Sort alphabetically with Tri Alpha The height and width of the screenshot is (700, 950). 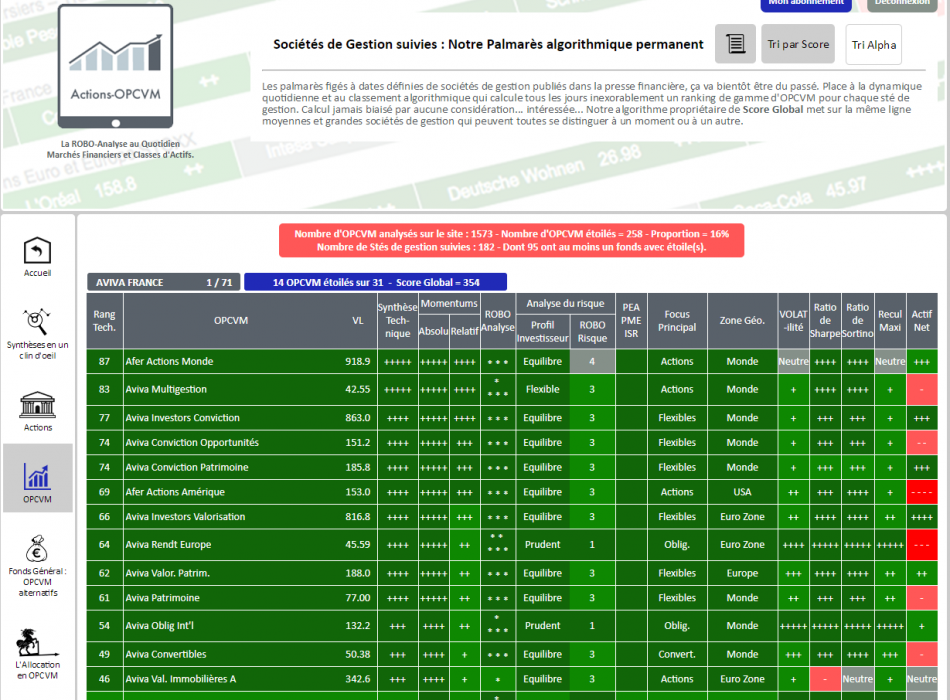pos(873,44)
